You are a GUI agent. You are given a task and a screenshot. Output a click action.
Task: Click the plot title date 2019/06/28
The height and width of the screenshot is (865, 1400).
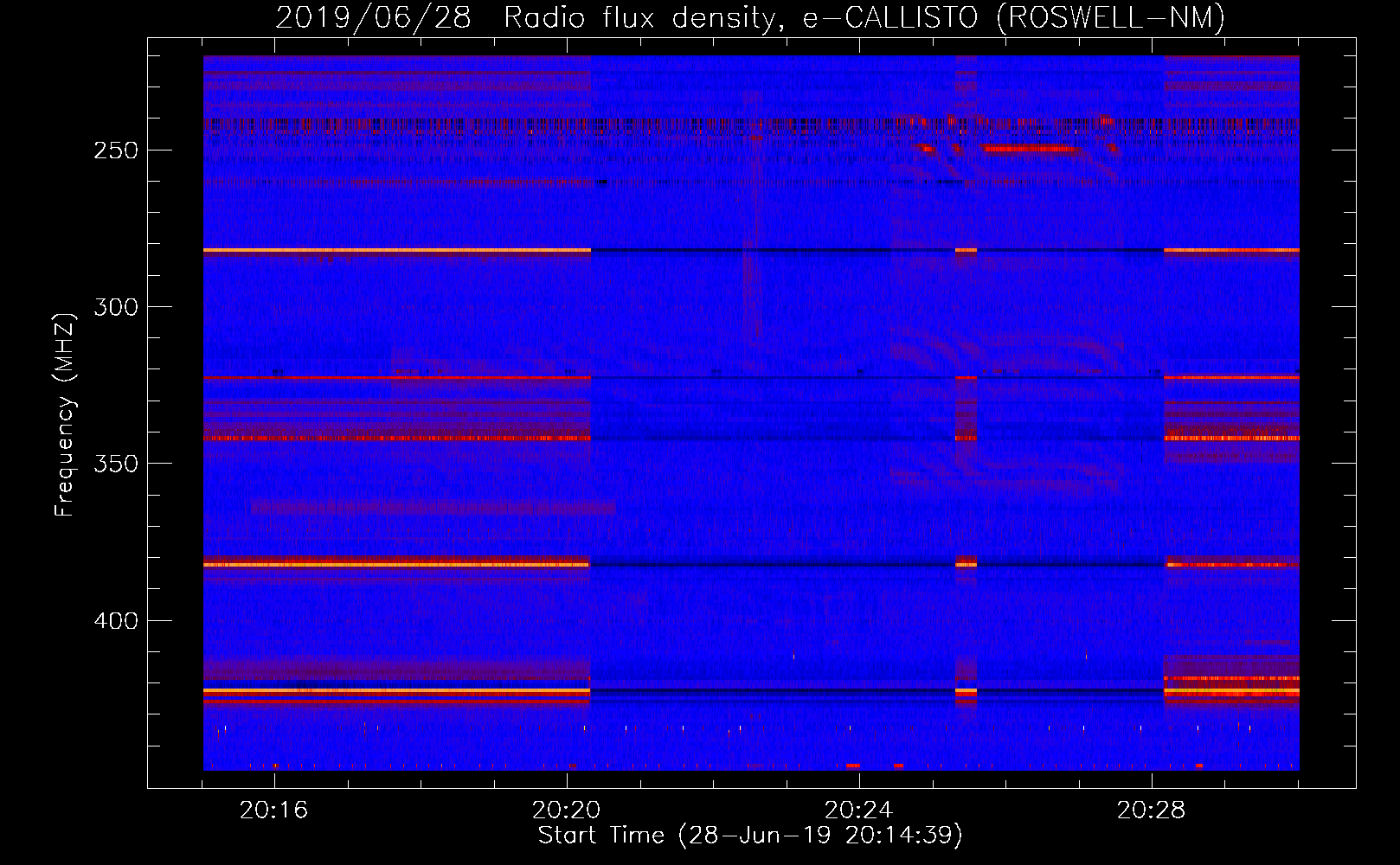(373, 17)
